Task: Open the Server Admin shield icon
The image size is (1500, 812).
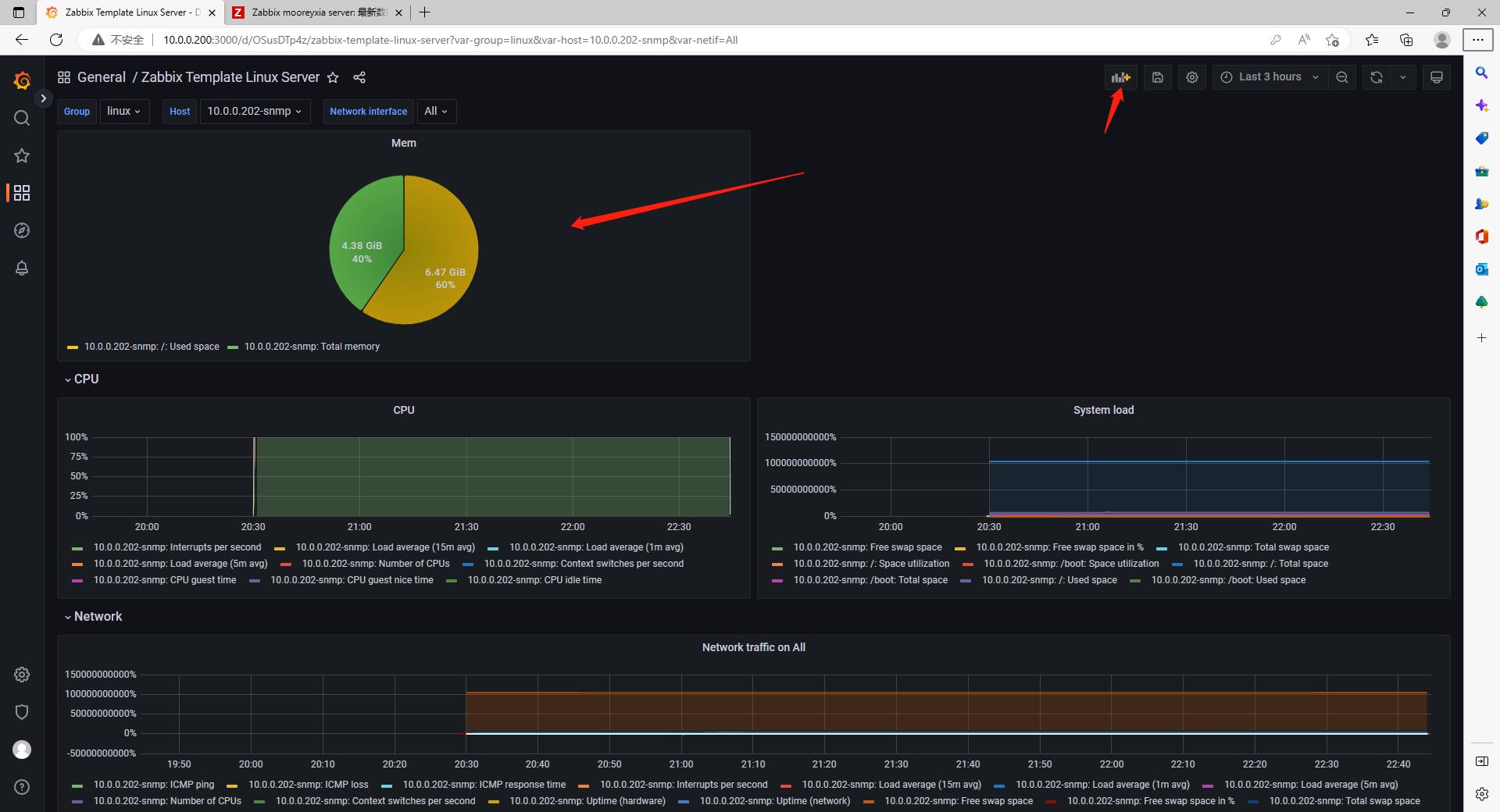Action: coord(22,712)
